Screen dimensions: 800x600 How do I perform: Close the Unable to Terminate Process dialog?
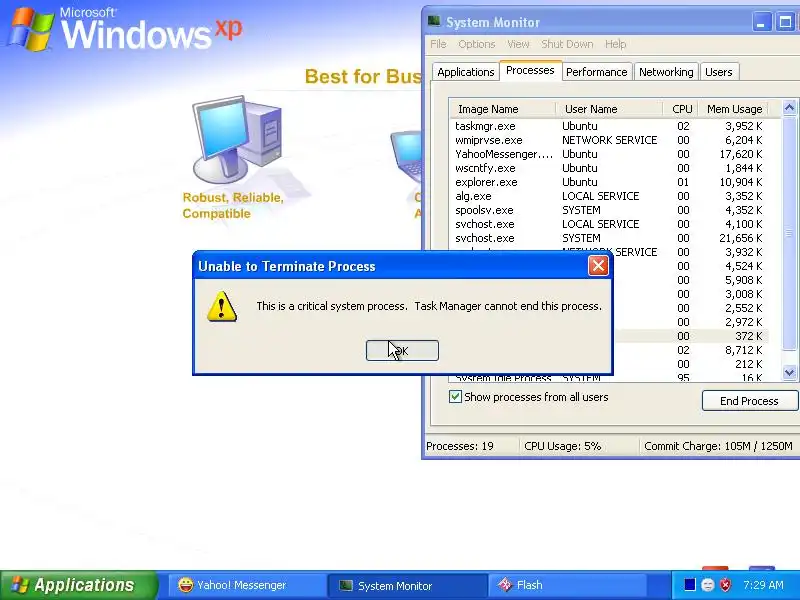pyautogui.click(x=598, y=265)
